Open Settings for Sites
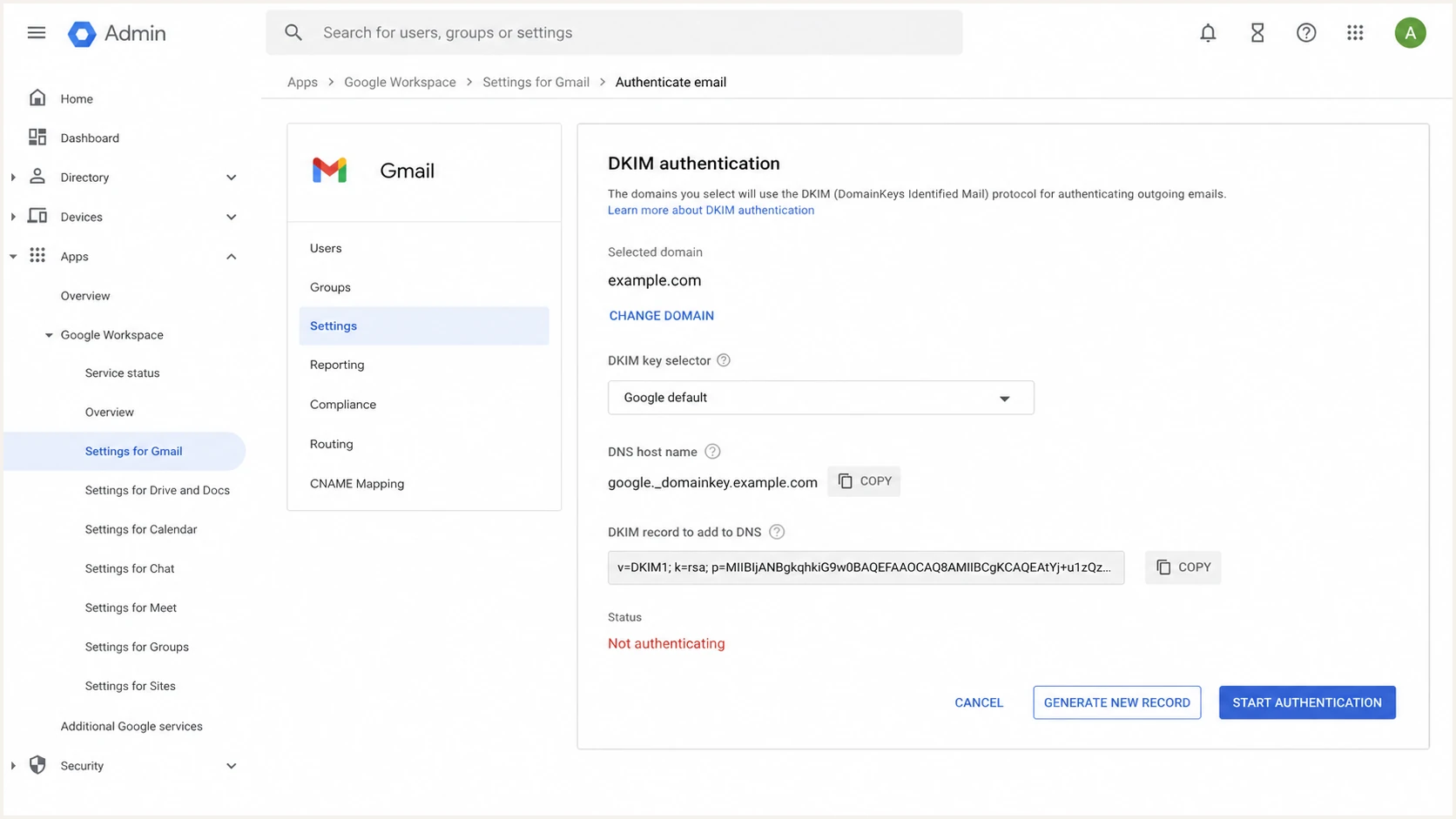 [x=131, y=686]
